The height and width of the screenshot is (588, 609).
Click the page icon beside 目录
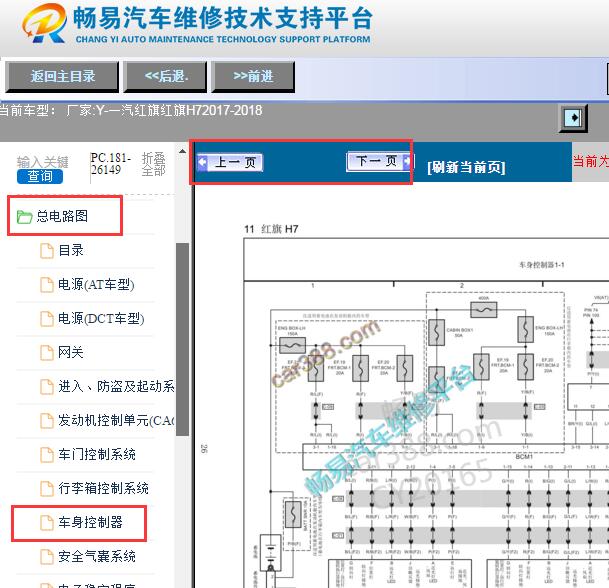[x=47, y=251]
